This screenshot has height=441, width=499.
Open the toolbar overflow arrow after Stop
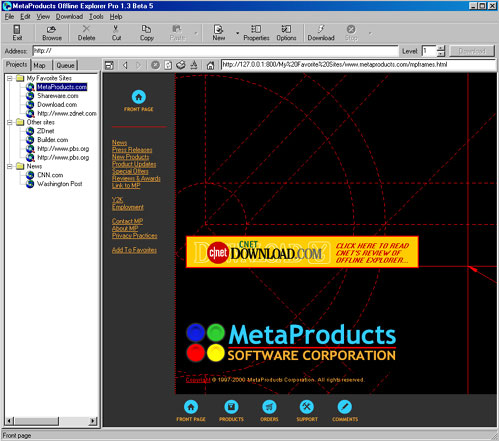point(371,33)
